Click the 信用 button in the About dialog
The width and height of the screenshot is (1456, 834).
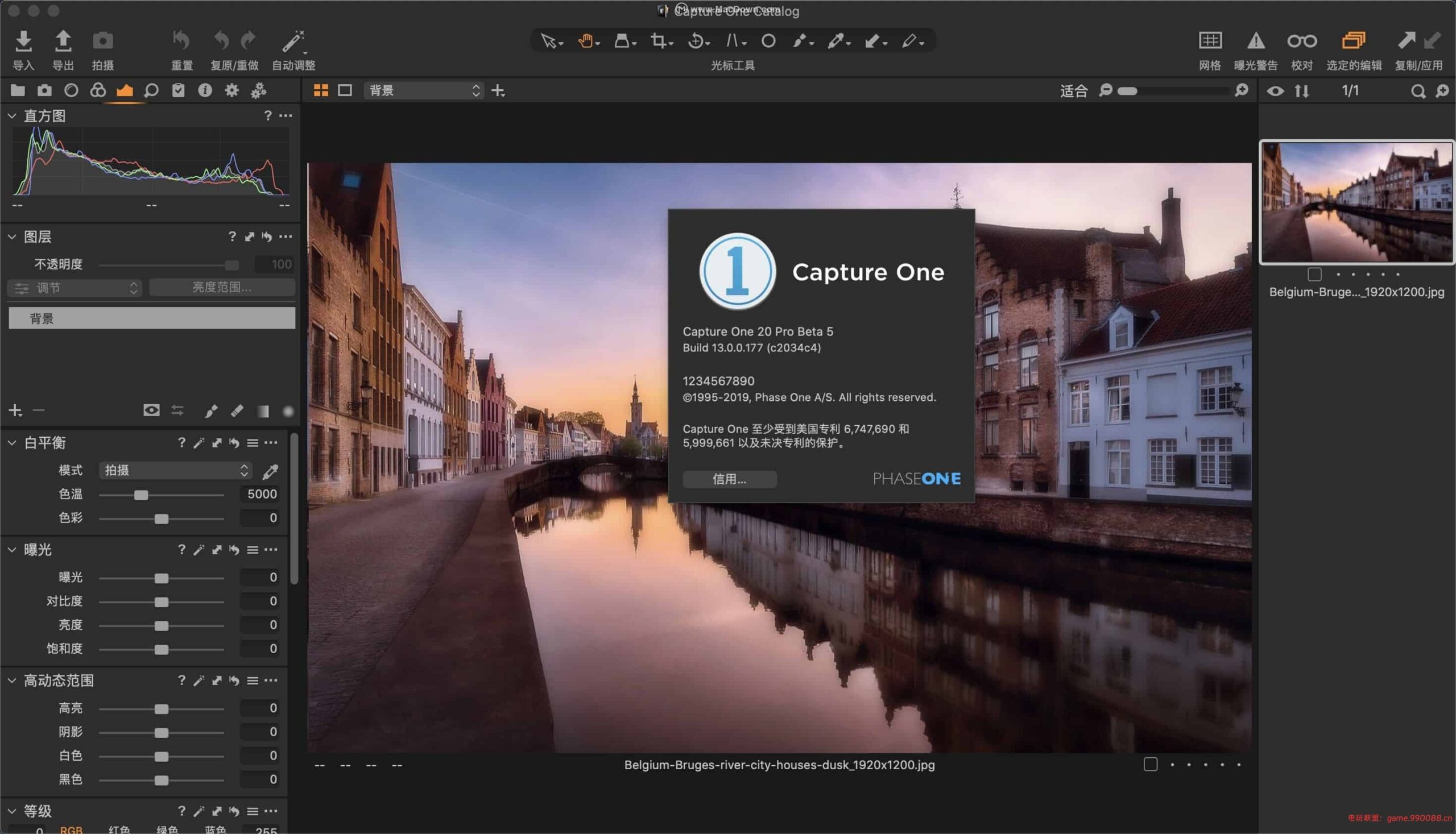[730, 479]
